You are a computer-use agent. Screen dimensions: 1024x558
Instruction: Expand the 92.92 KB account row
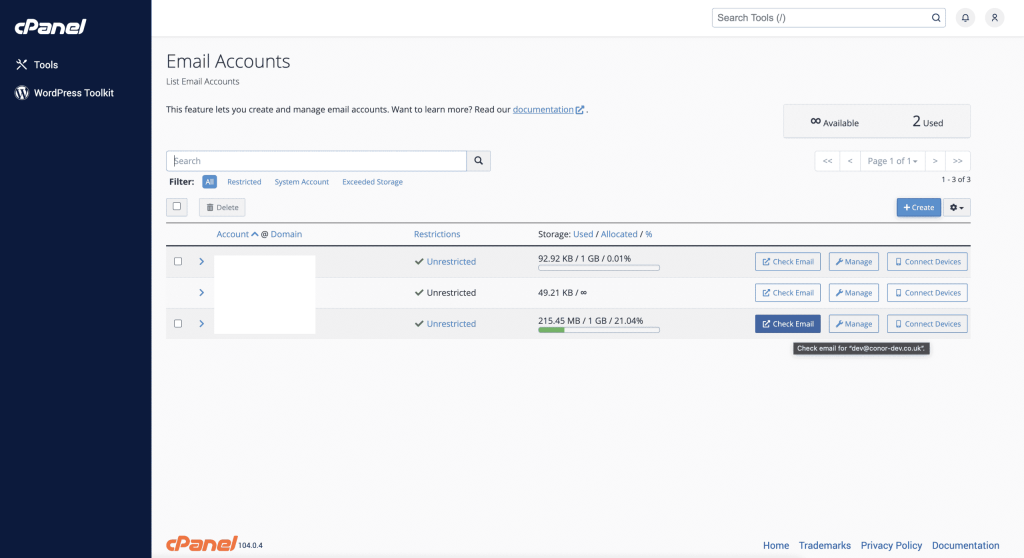[201, 261]
